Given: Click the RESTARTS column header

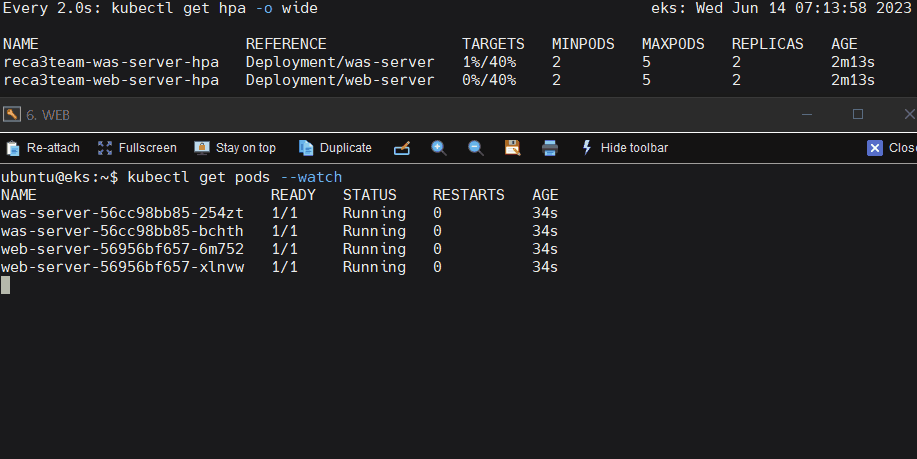Looking at the screenshot, I should [468, 195].
